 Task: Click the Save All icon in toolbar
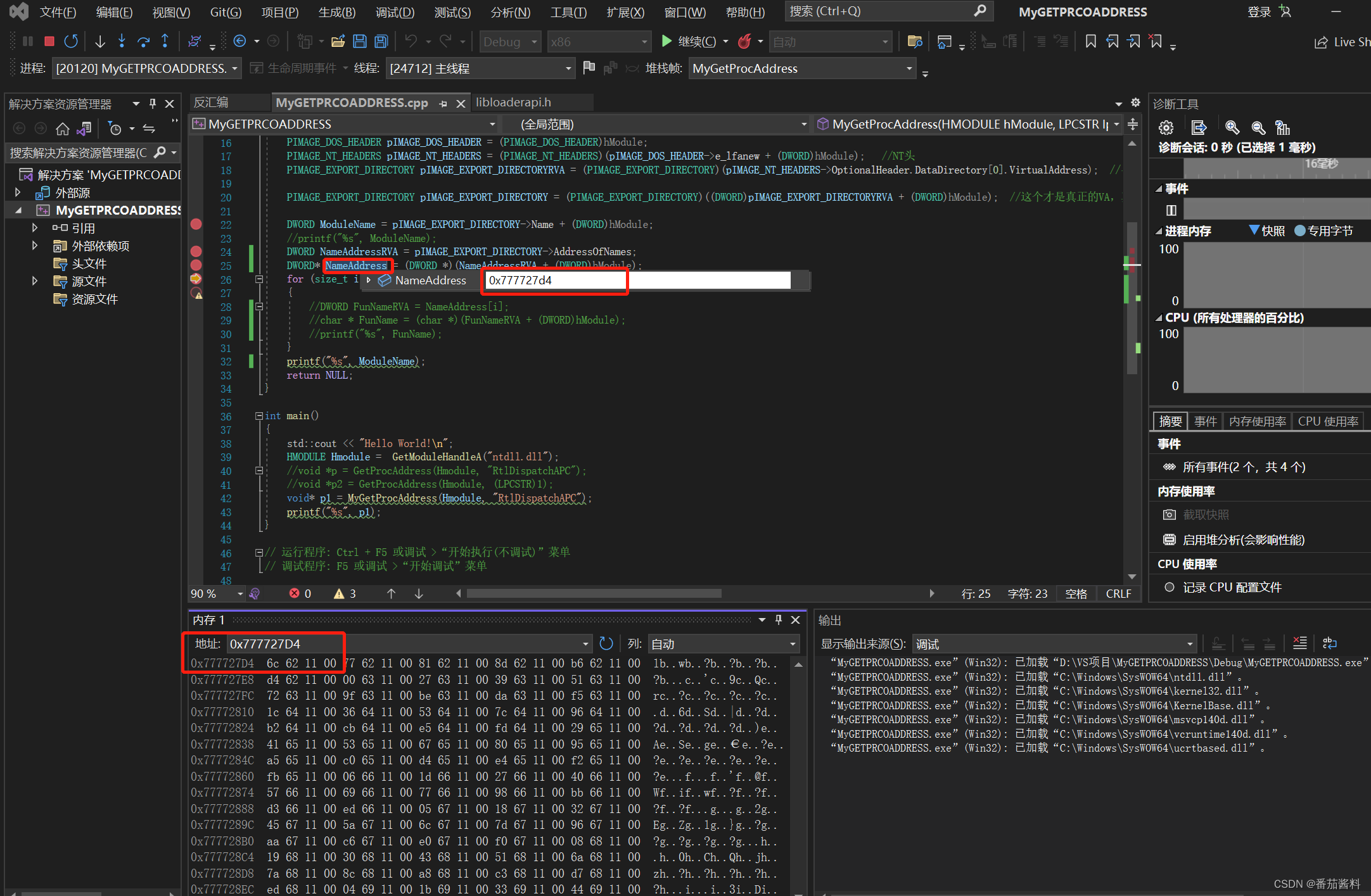381,42
